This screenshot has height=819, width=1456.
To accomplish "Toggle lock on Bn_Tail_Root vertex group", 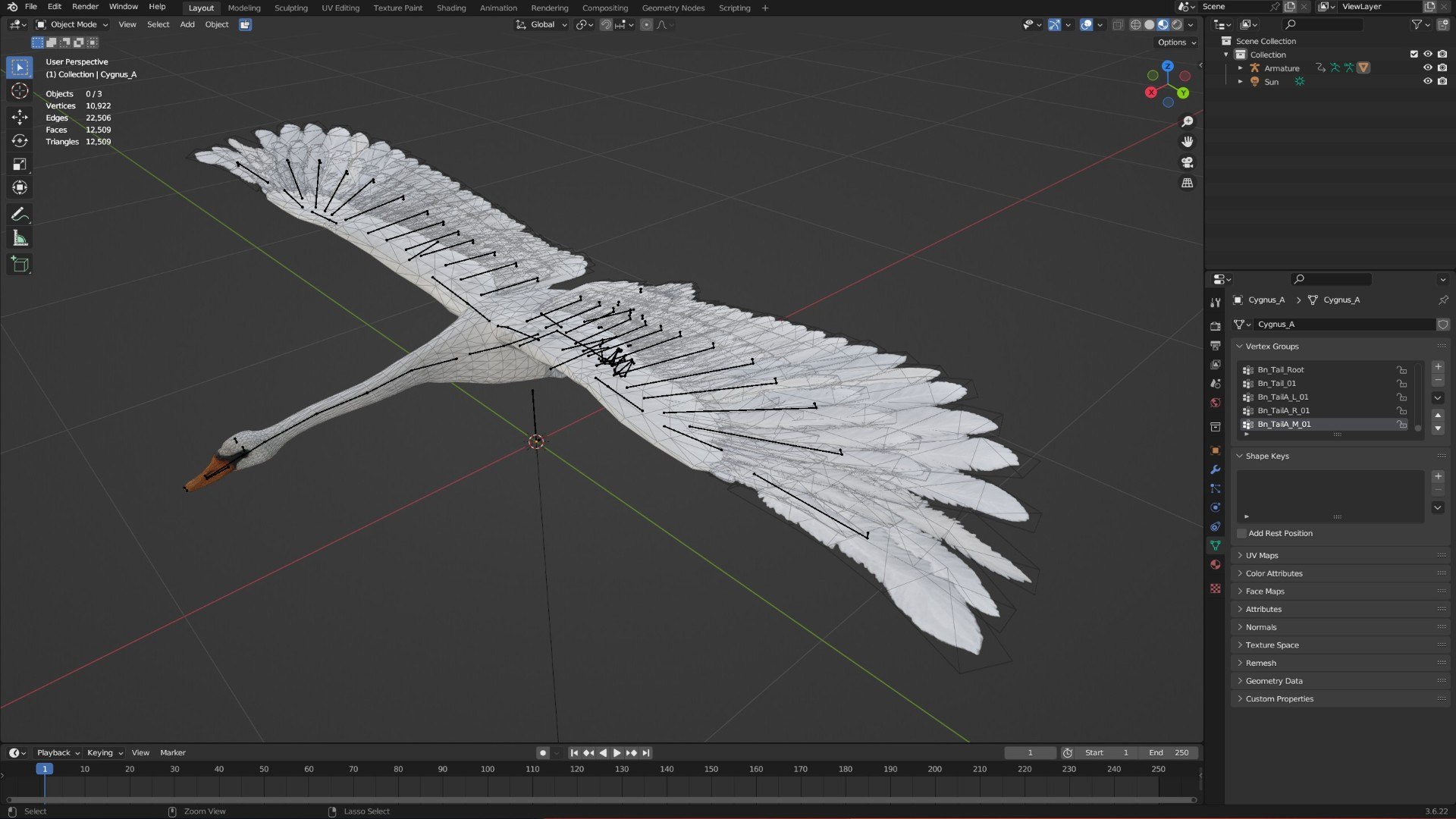I will click(1402, 370).
